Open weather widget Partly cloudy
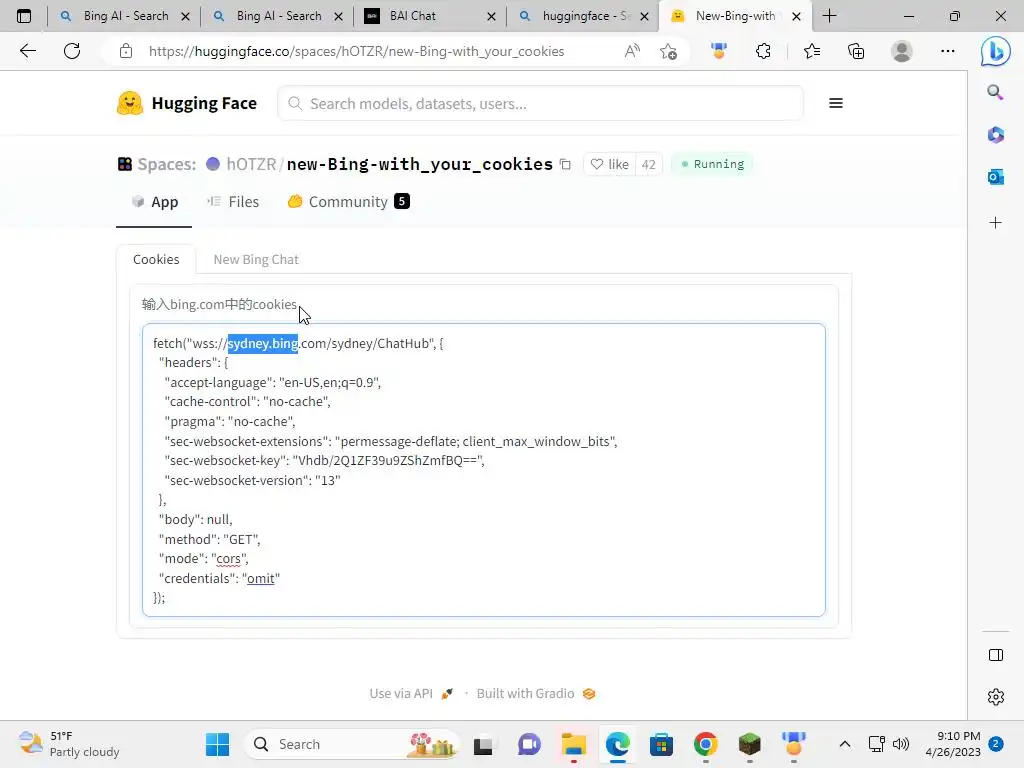This screenshot has width=1024, height=768. click(x=69, y=744)
